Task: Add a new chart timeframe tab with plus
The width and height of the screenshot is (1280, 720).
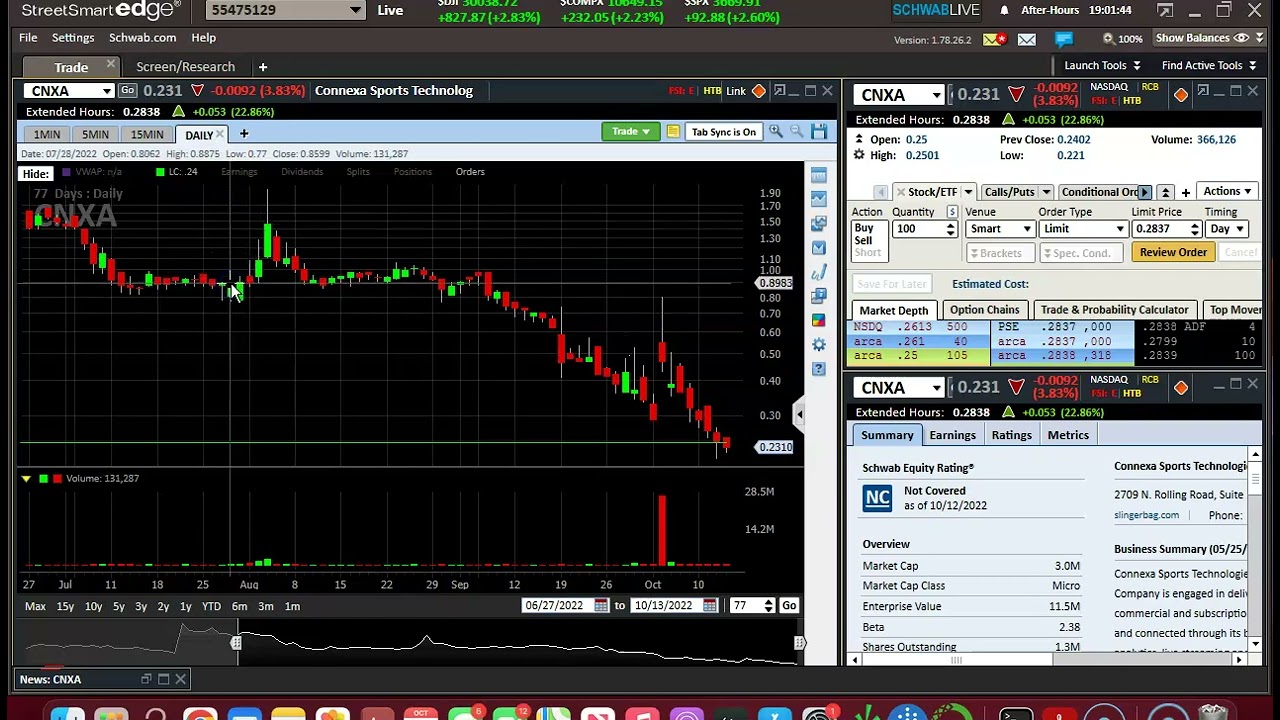Action: coord(243,134)
